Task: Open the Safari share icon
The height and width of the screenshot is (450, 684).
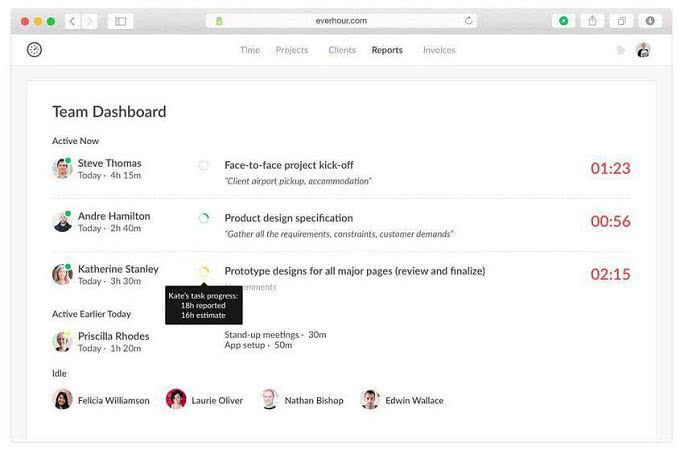Action: [592, 20]
